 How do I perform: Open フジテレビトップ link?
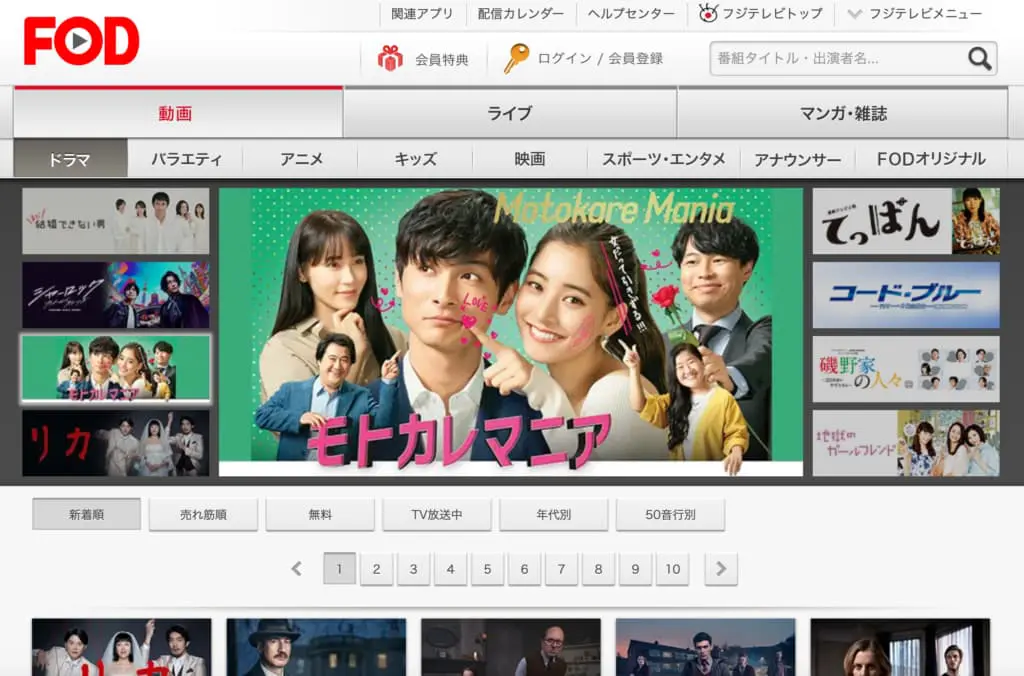click(x=772, y=14)
